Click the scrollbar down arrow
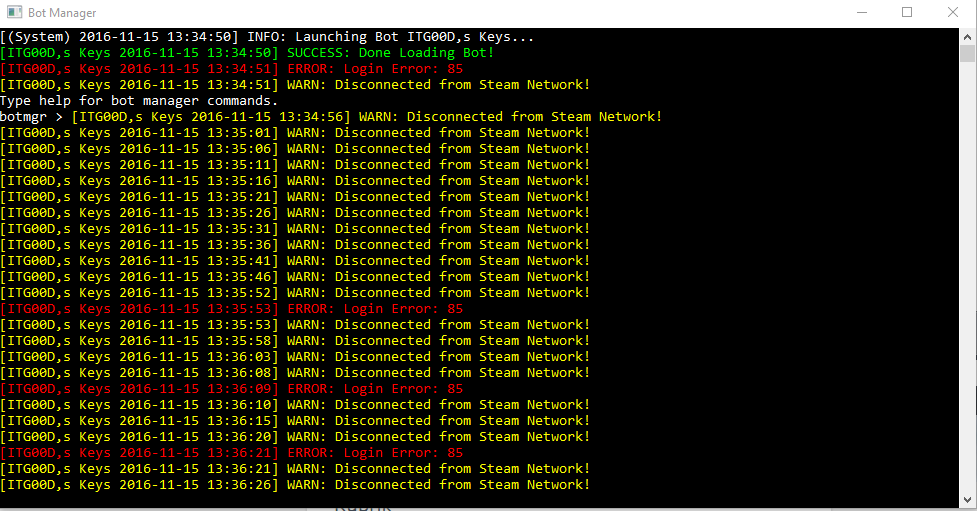This screenshot has width=977, height=511. (x=968, y=500)
